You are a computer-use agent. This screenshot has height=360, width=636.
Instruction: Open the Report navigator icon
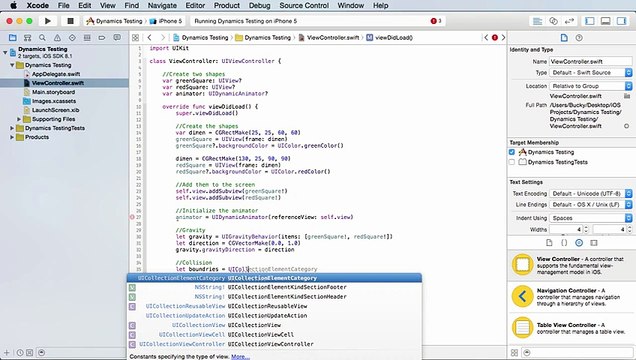(x=117, y=38)
